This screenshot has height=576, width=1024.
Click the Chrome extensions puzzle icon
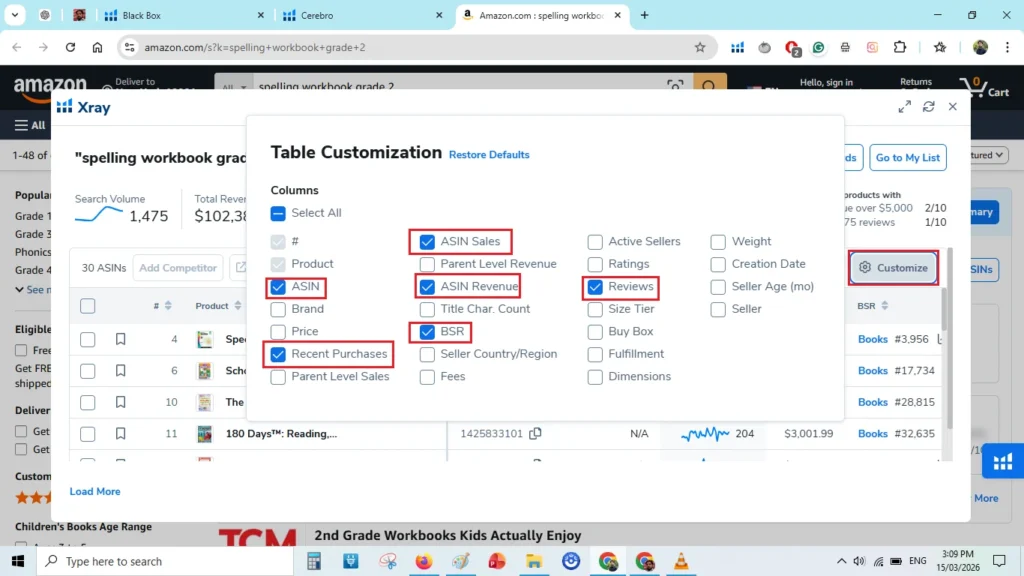tap(899, 47)
